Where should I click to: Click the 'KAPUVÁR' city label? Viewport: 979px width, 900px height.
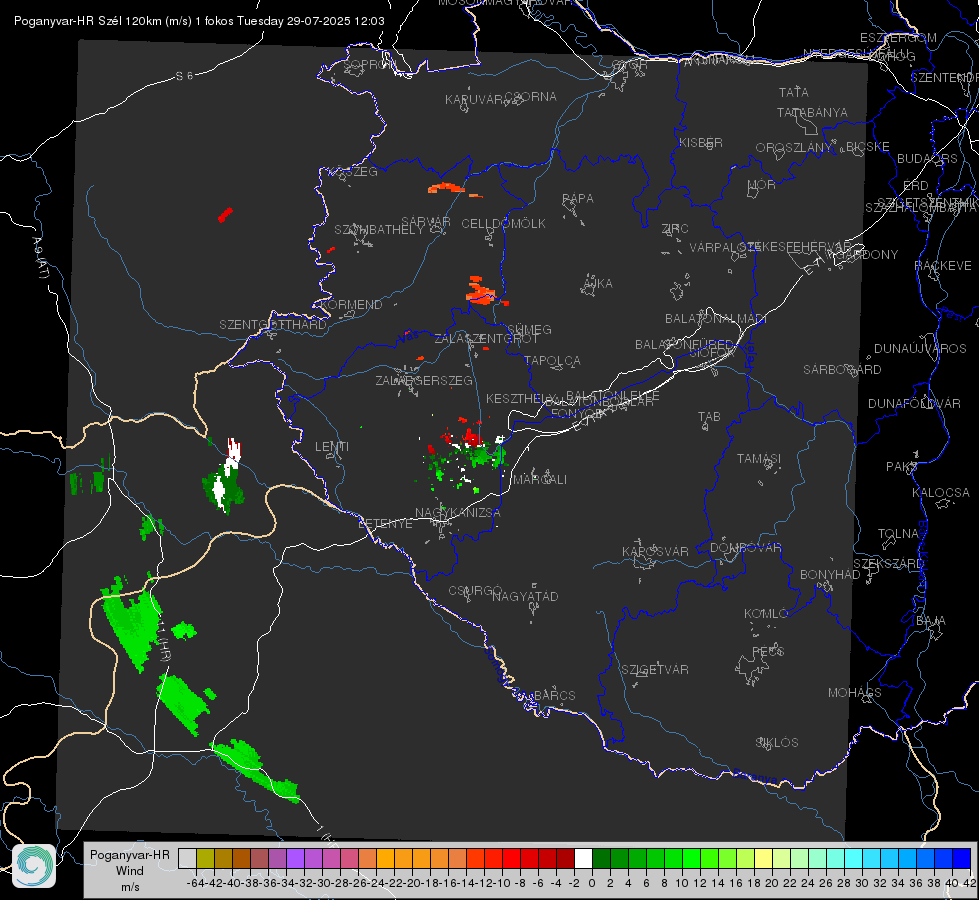click(x=475, y=100)
